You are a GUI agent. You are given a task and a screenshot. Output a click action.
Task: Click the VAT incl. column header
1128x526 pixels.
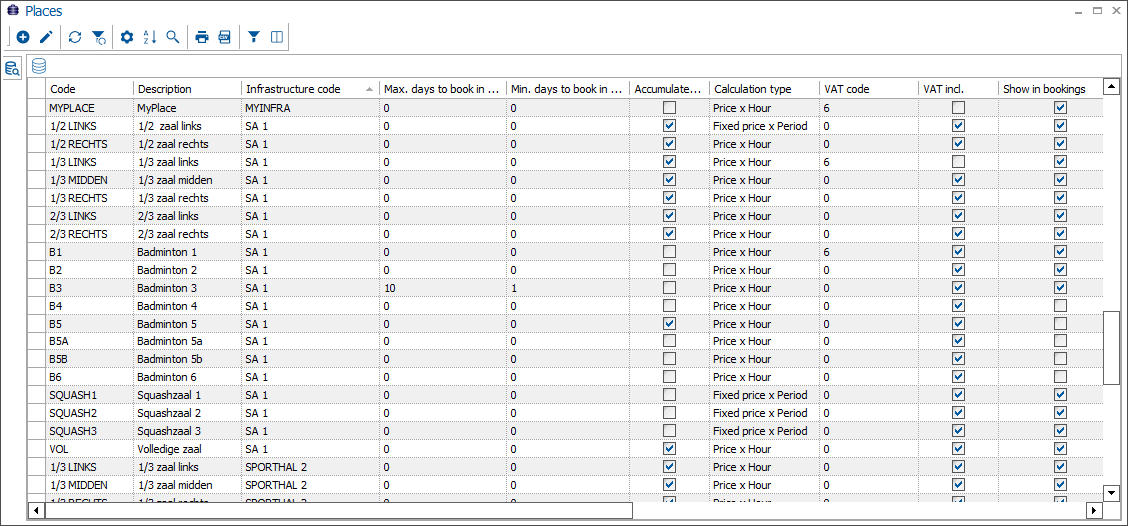click(959, 89)
